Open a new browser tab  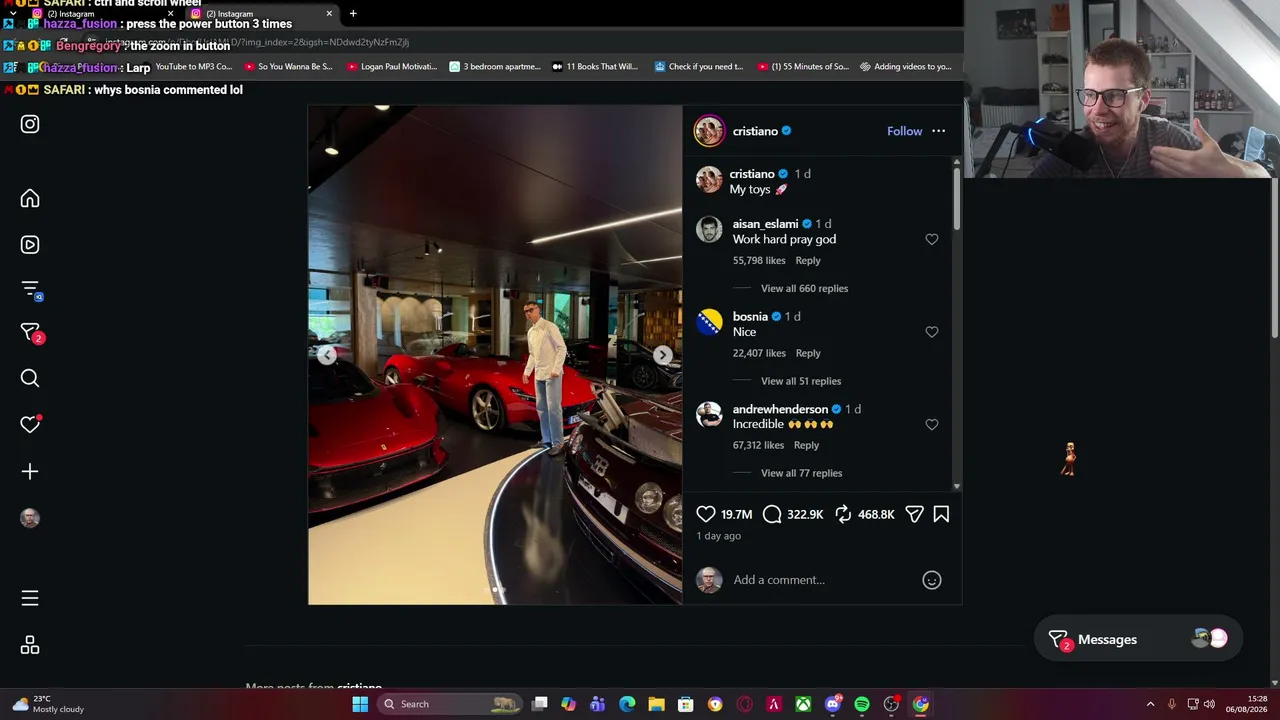[x=353, y=14]
